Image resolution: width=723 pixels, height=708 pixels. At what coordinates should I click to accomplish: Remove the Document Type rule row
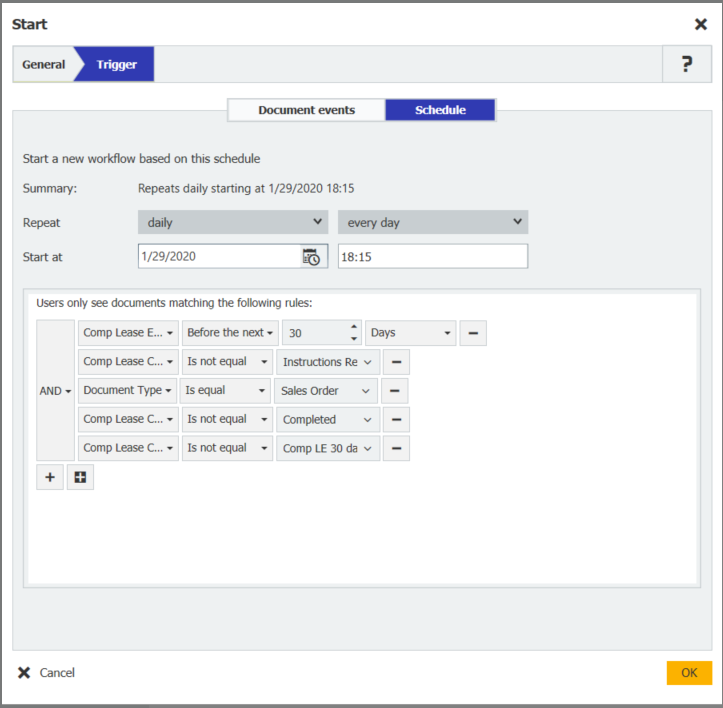pos(396,391)
